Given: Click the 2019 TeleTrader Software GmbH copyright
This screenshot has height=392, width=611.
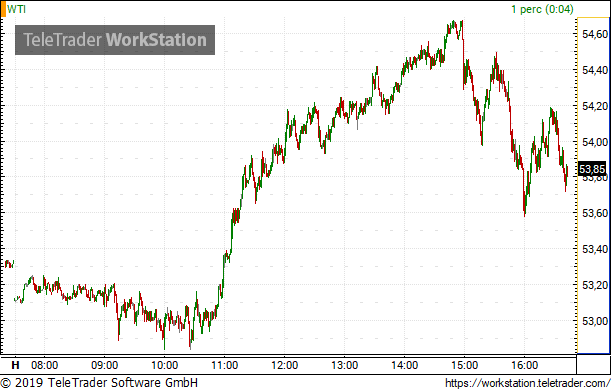Looking at the screenshot, I should pos(99,383).
